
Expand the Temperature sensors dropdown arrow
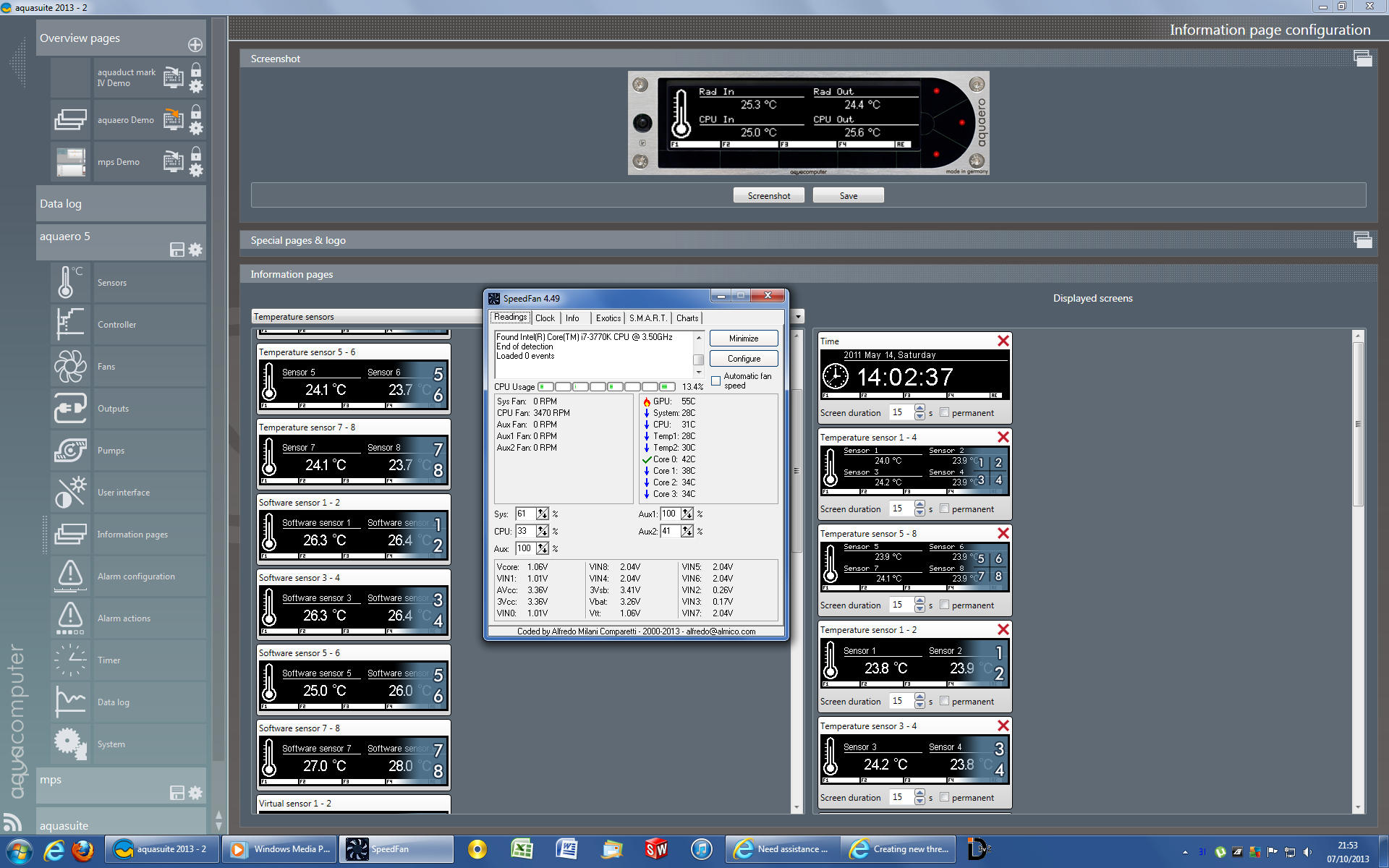point(798,317)
